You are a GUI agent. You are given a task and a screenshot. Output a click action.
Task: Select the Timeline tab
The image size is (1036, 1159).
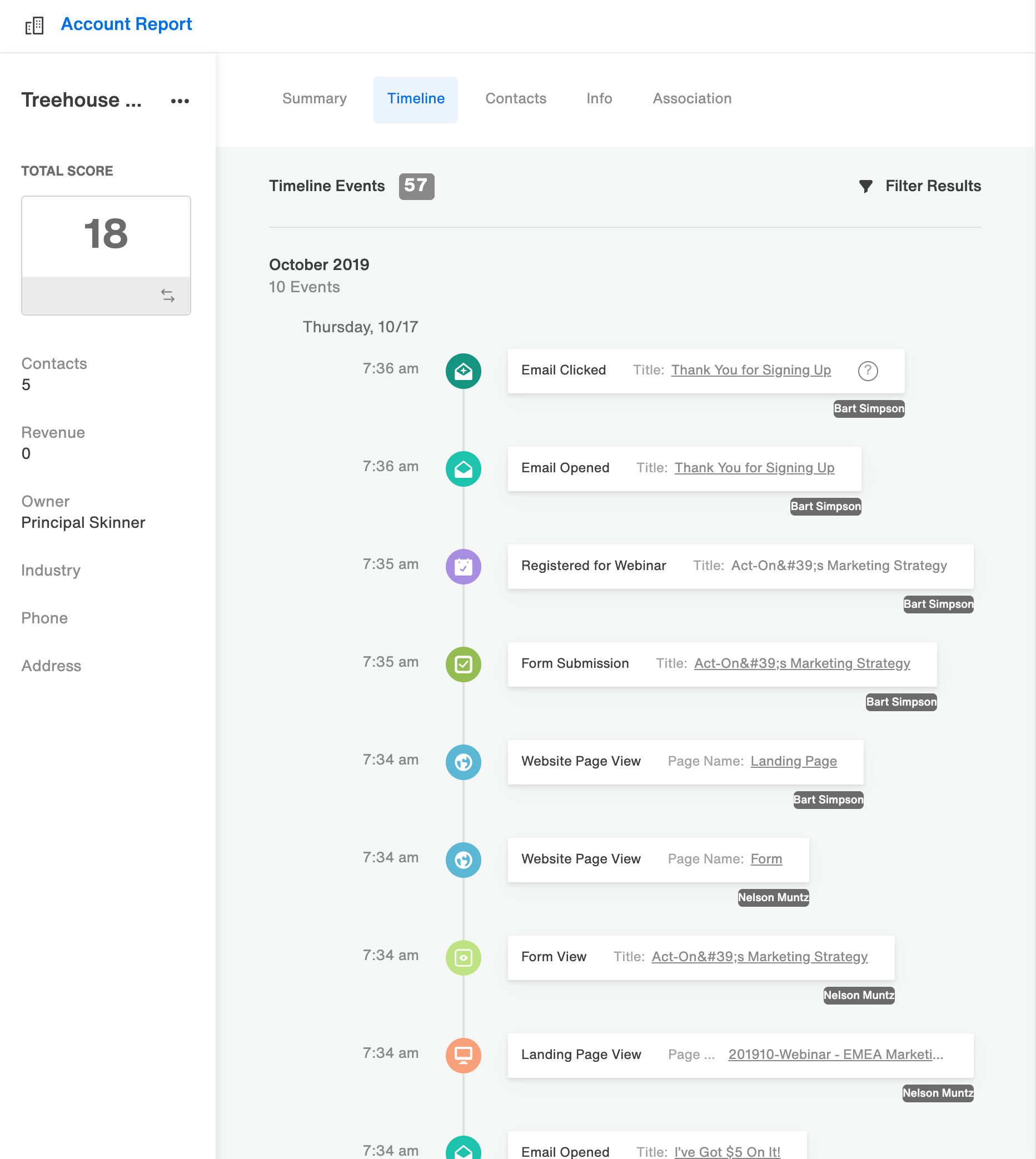click(416, 99)
